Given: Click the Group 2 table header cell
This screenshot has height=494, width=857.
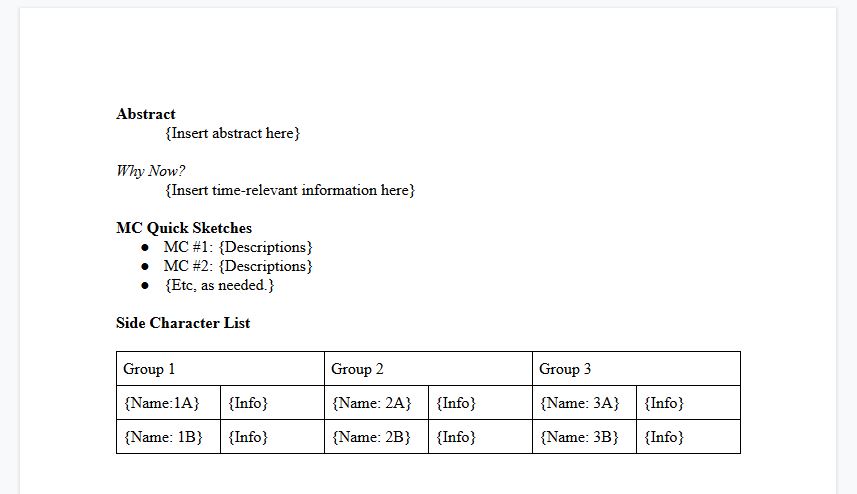Looking at the screenshot, I should coord(428,369).
